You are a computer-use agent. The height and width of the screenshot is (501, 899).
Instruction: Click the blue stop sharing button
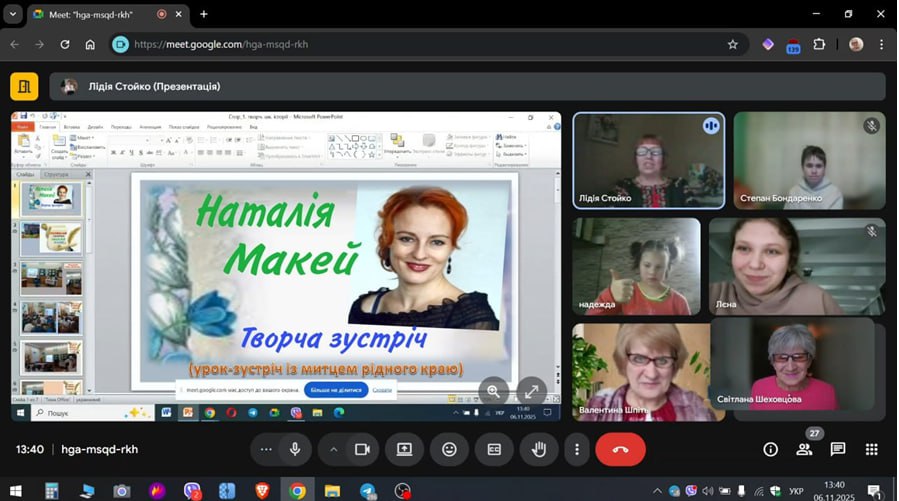(x=336, y=390)
